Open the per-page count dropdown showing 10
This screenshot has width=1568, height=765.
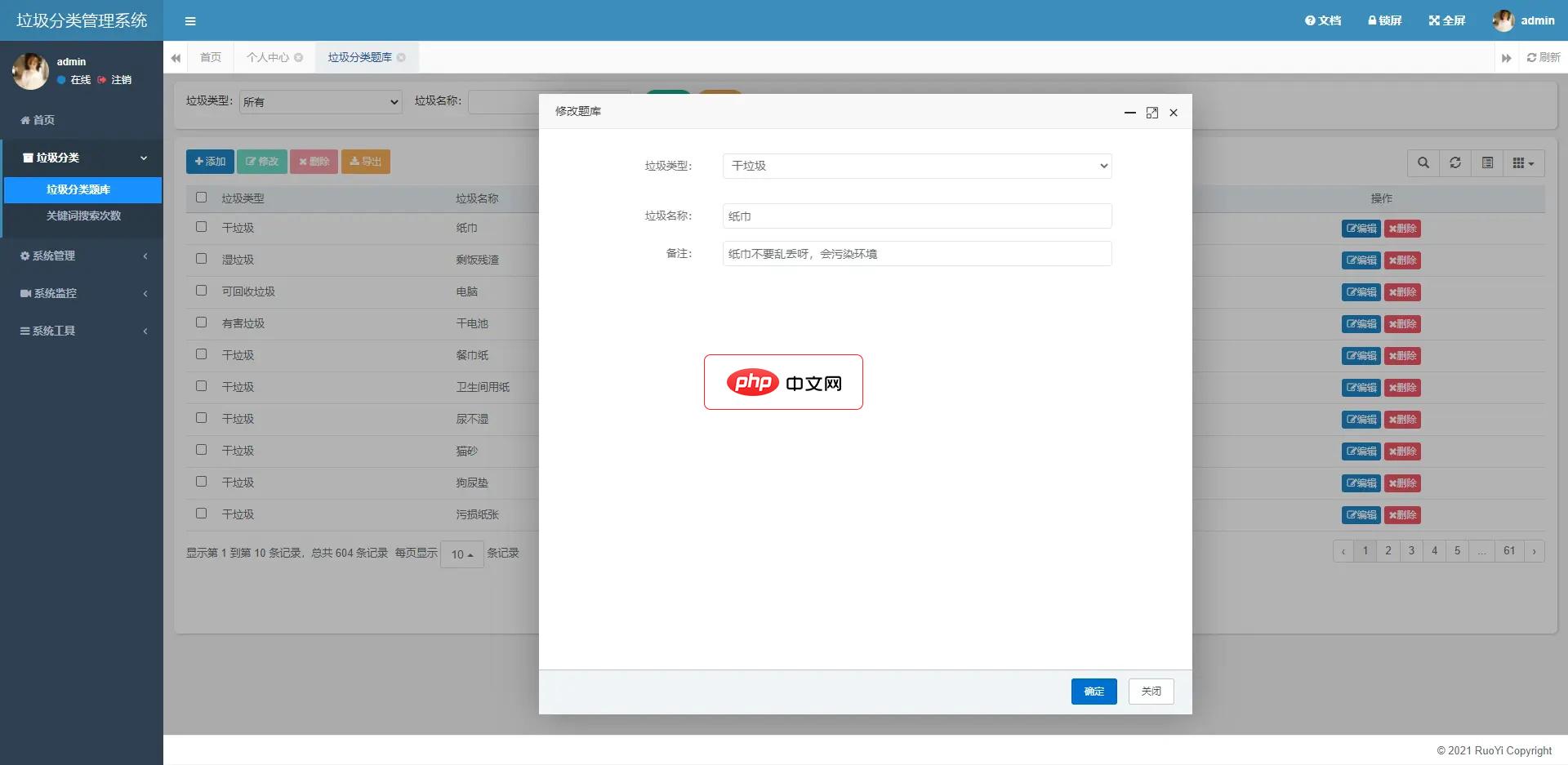[461, 554]
